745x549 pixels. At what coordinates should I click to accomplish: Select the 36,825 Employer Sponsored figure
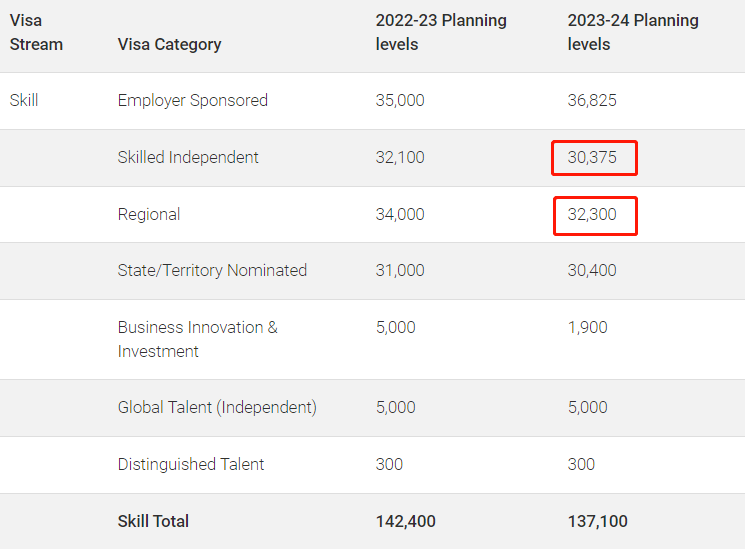(594, 100)
